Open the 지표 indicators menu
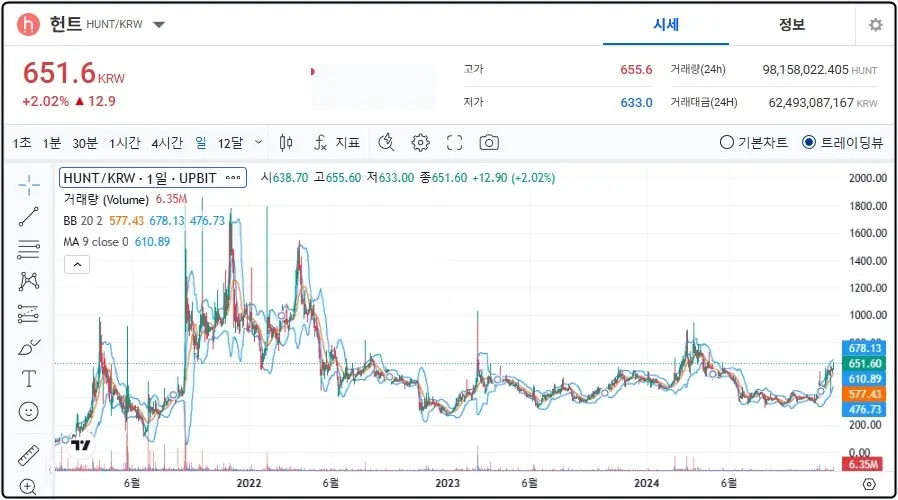 [337, 143]
